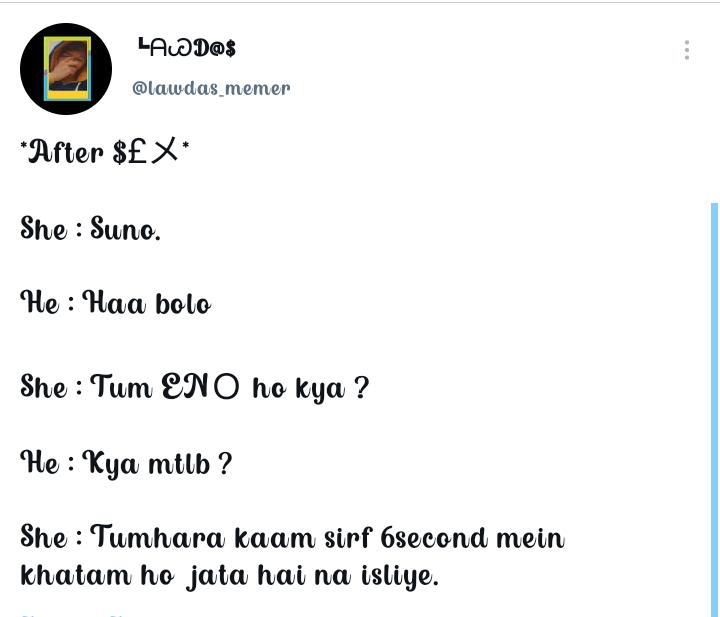Viewport: 720px width, 617px height.
Task: Click the words "Haa bolo" after He
Action: (x=147, y=303)
